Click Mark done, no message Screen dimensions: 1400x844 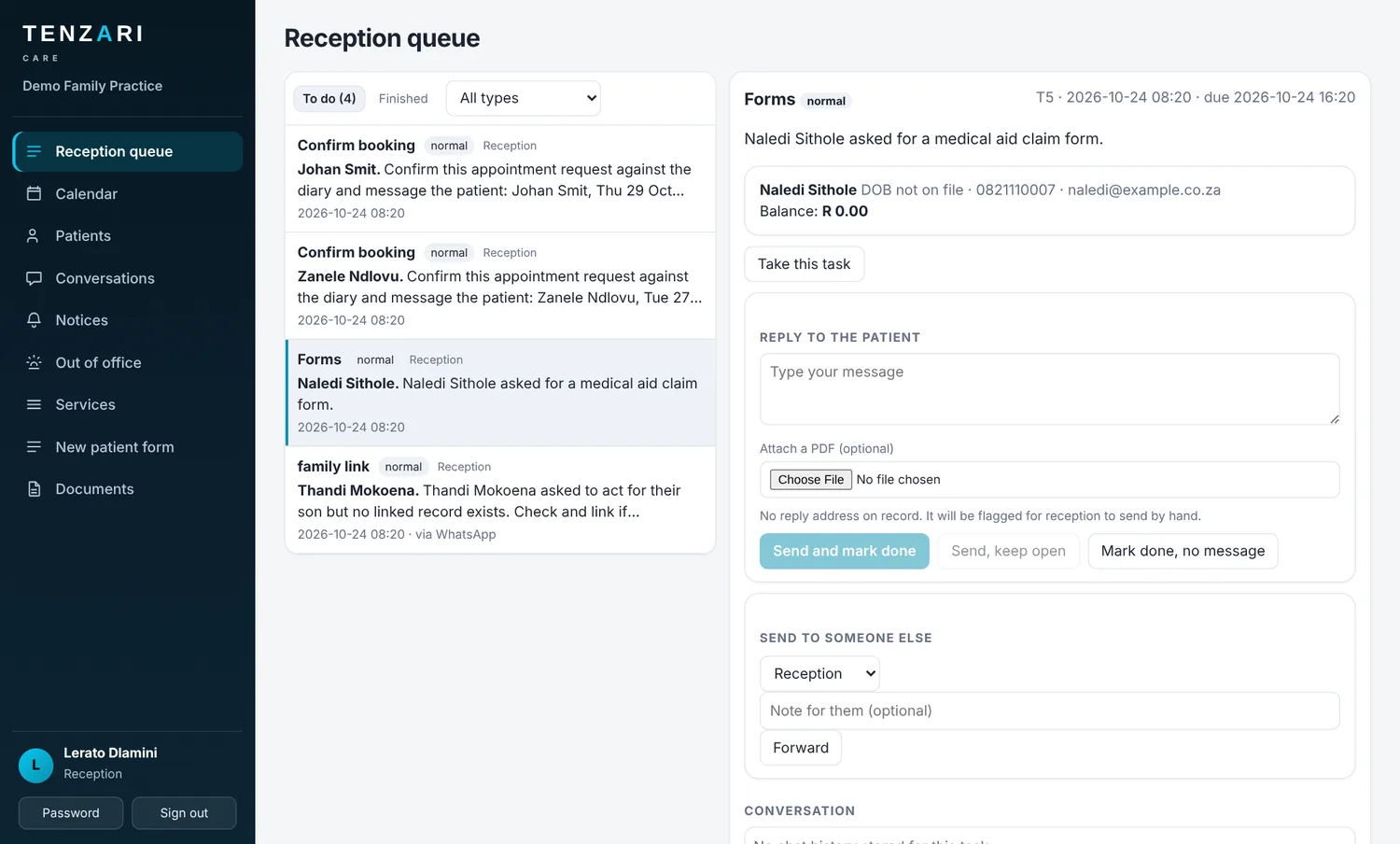point(1183,551)
